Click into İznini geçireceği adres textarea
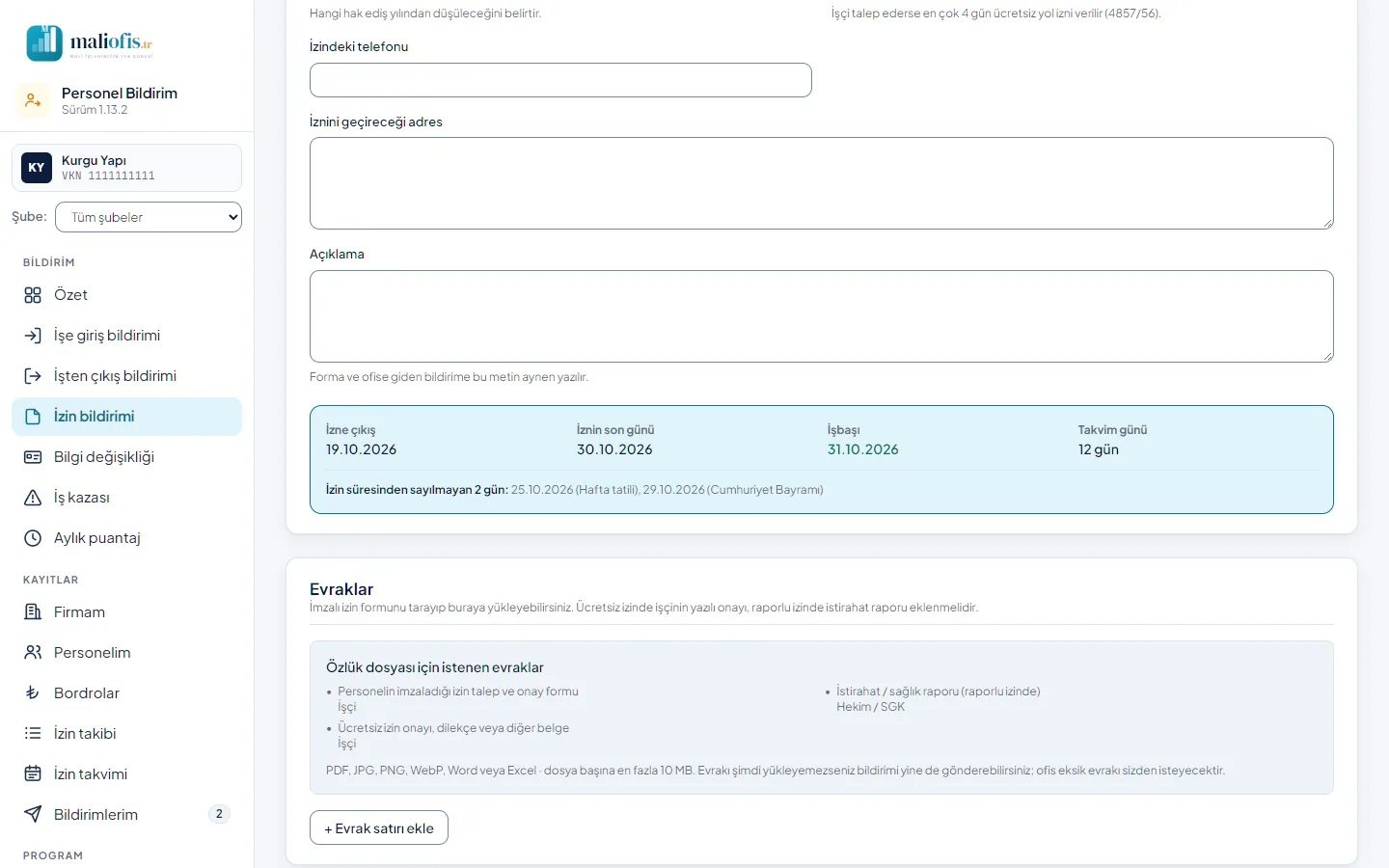The image size is (1389, 868). coord(822,183)
